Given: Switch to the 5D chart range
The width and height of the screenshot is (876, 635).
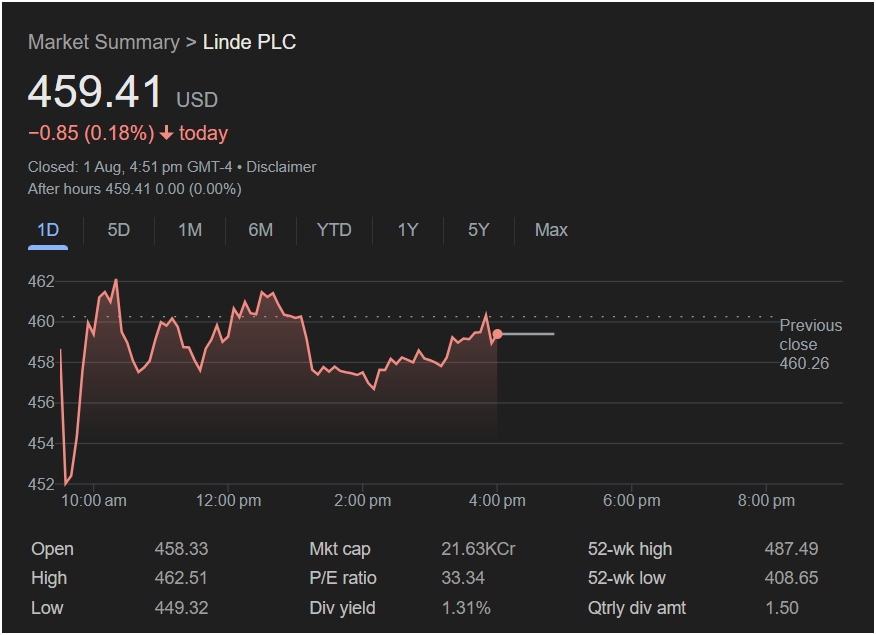Looking at the screenshot, I should 119,230.
